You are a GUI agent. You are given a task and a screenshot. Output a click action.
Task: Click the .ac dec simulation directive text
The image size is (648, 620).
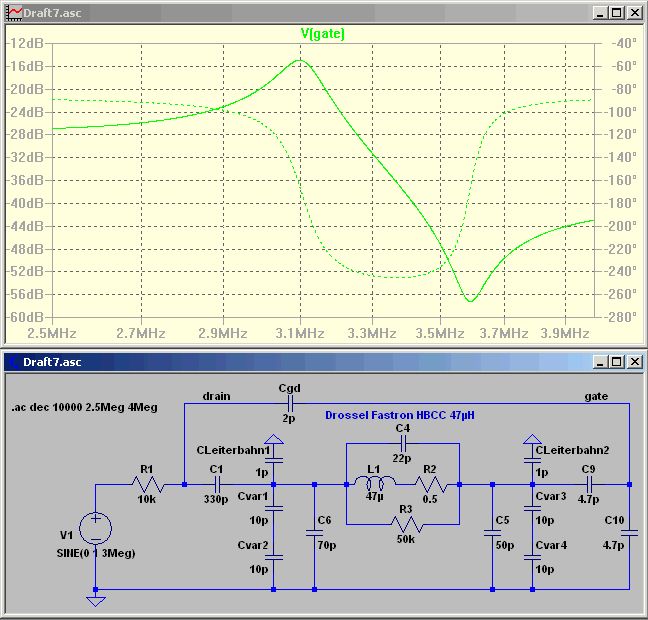click(66, 409)
